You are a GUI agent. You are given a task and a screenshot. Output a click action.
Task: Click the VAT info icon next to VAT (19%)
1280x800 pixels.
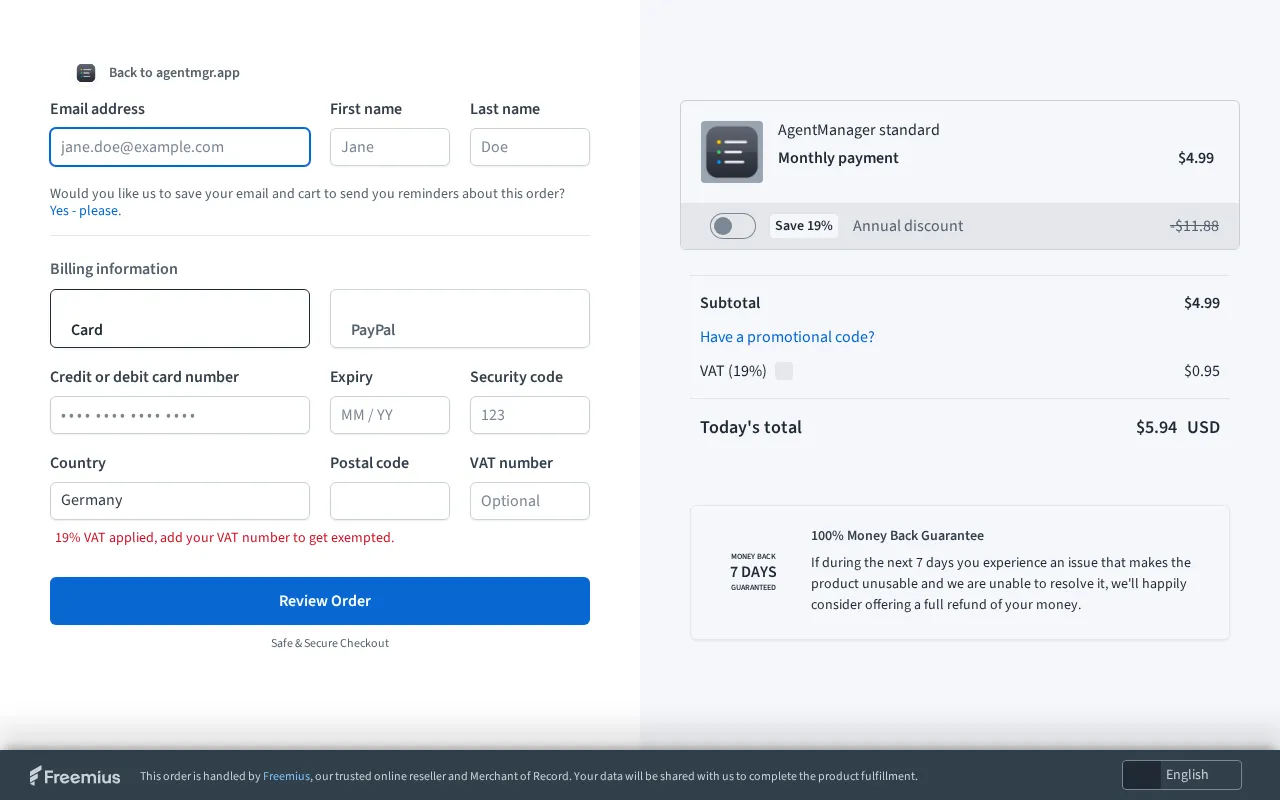(784, 371)
